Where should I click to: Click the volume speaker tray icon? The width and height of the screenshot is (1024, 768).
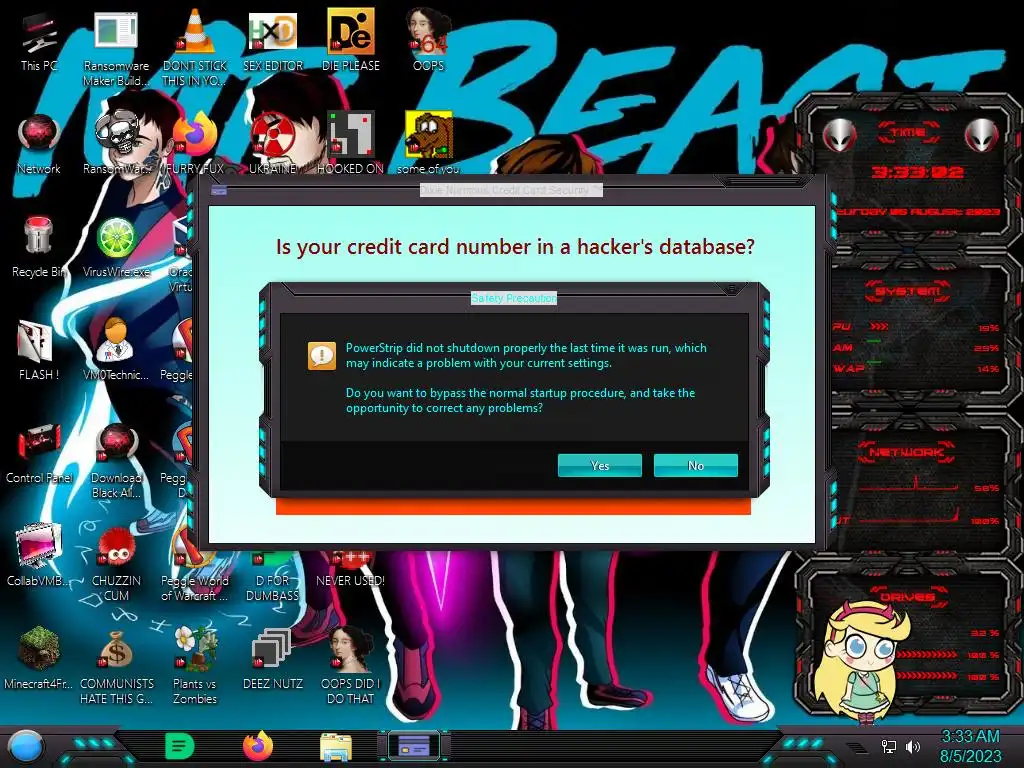point(913,746)
